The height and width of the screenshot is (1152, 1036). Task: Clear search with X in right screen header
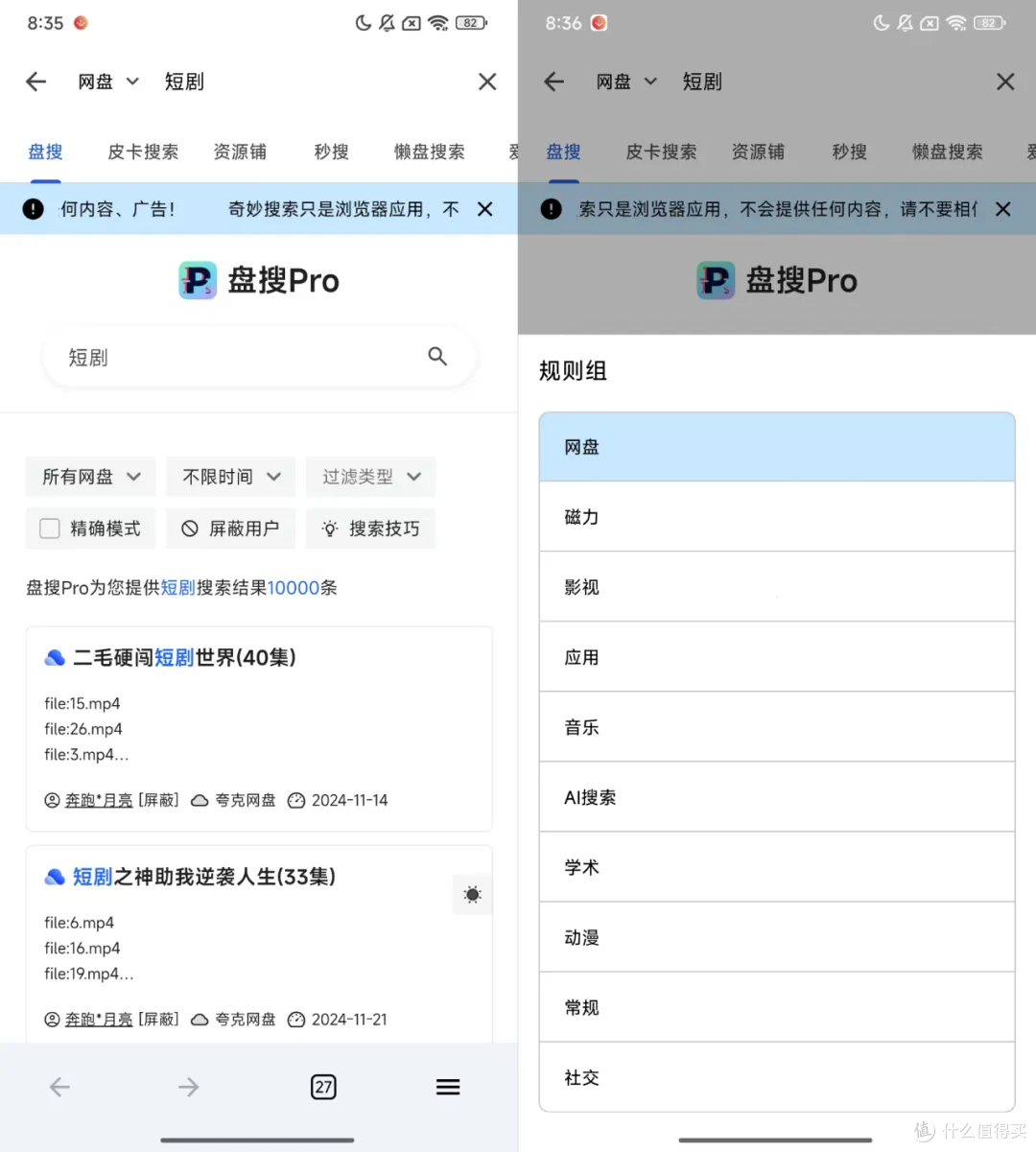(1005, 82)
